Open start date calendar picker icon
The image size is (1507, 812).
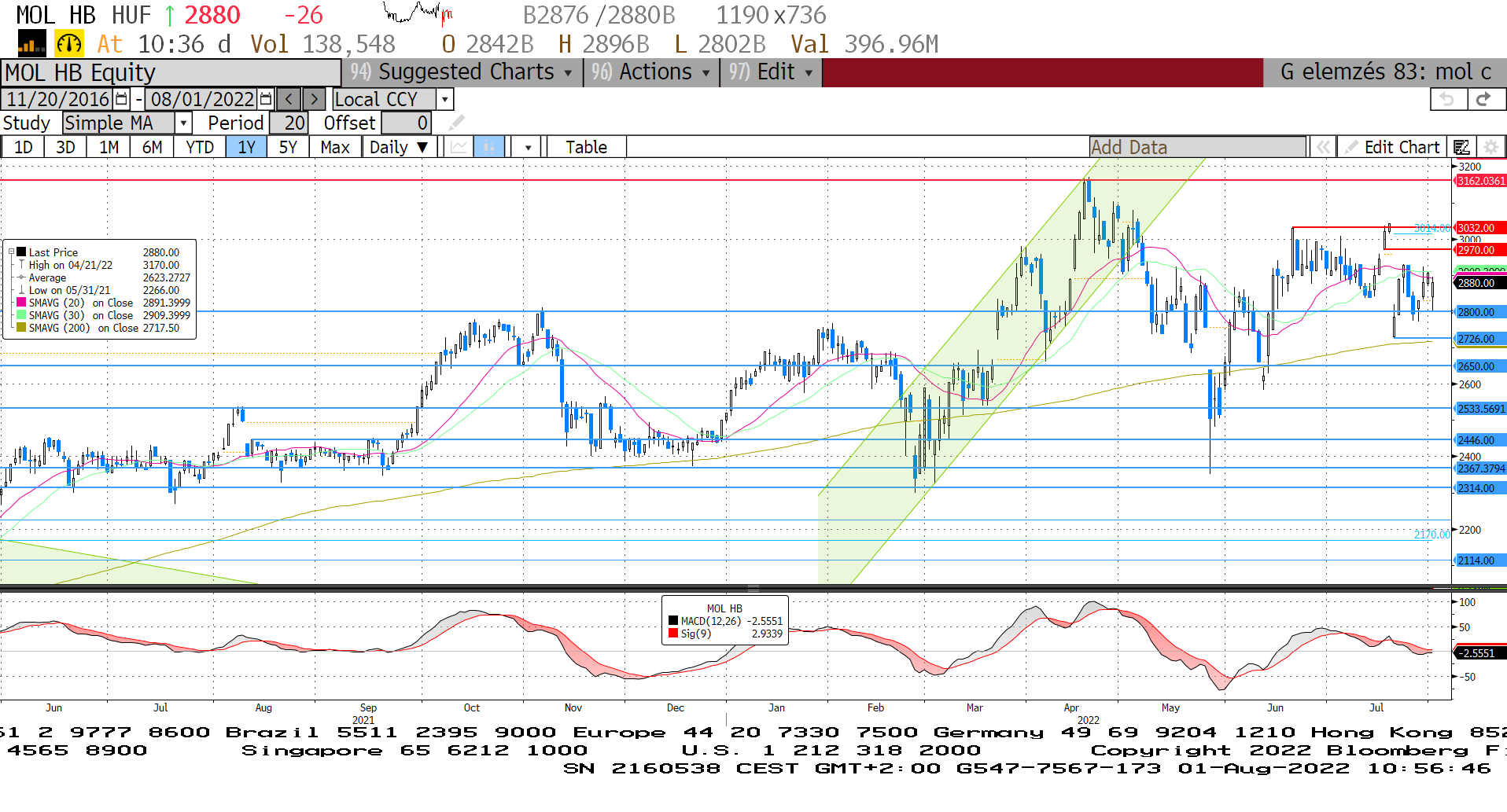pos(121,99)
